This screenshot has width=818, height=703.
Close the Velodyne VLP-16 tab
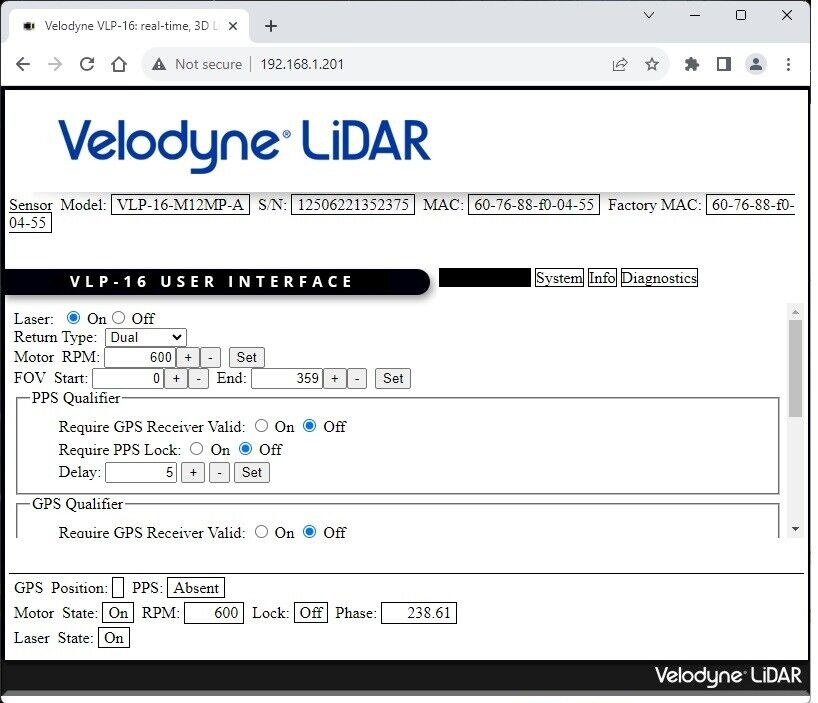[x=233, y=26]
